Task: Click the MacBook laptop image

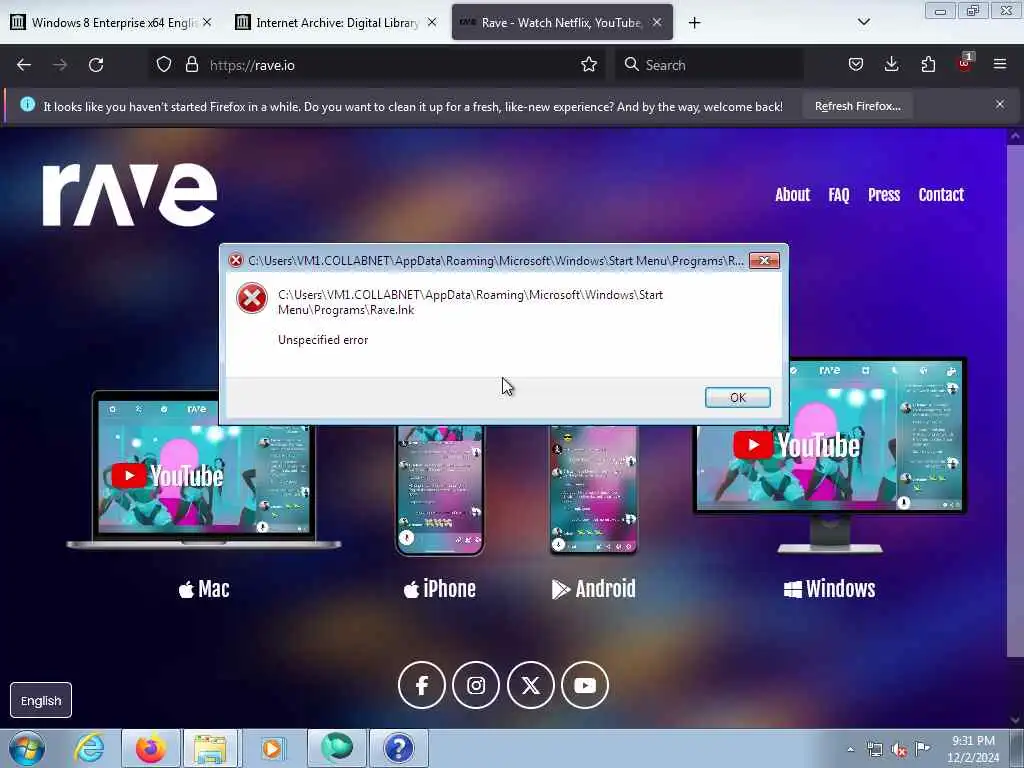Action: point(203,472)
